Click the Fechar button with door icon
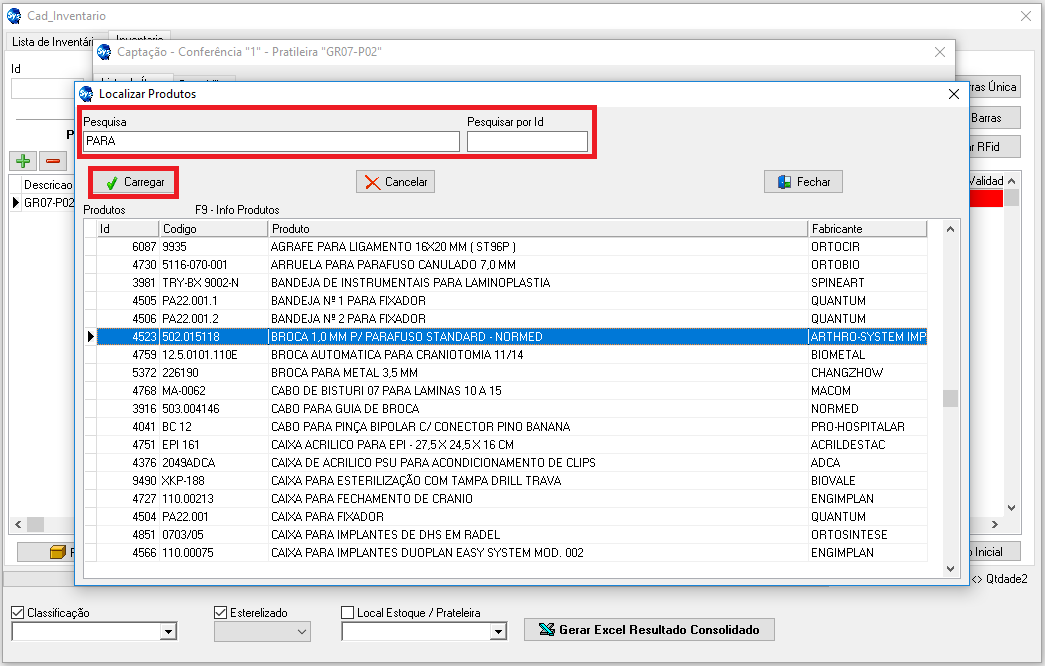The height and width of the screenshot is (666, 1045). 803,182
